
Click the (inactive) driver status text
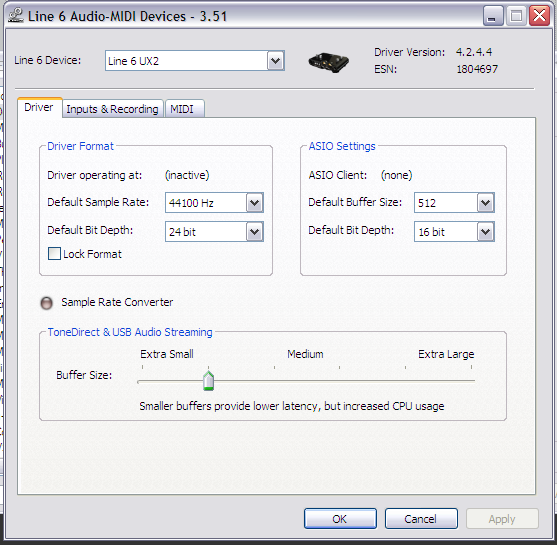click(187, 175)
